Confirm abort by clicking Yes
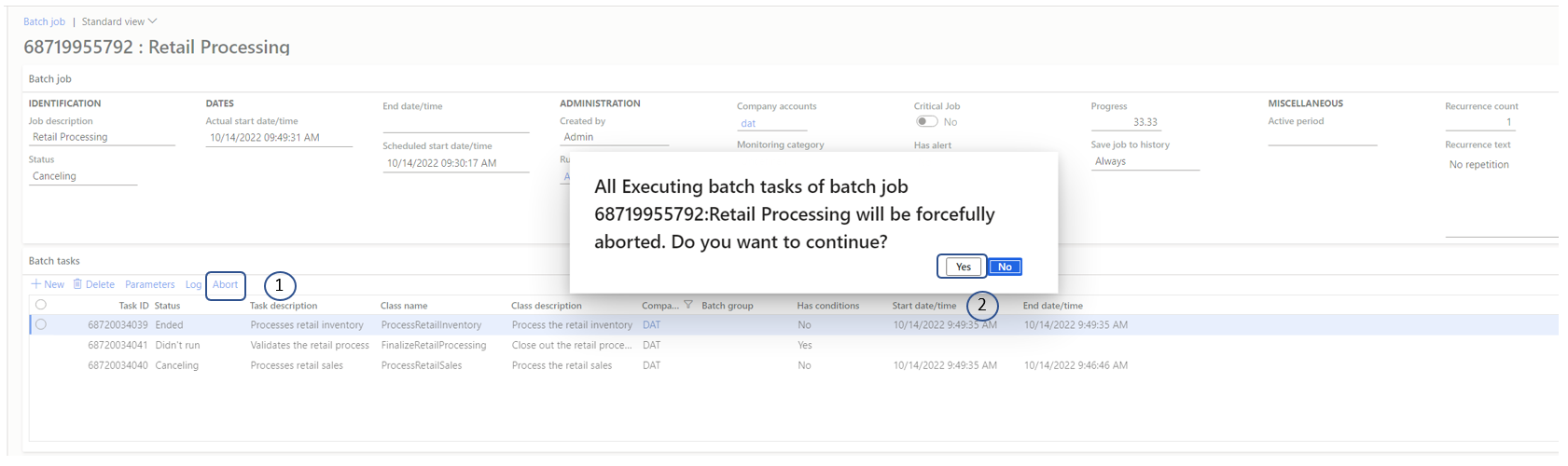This screenshot has height=466, width=1568. point(963,267)
